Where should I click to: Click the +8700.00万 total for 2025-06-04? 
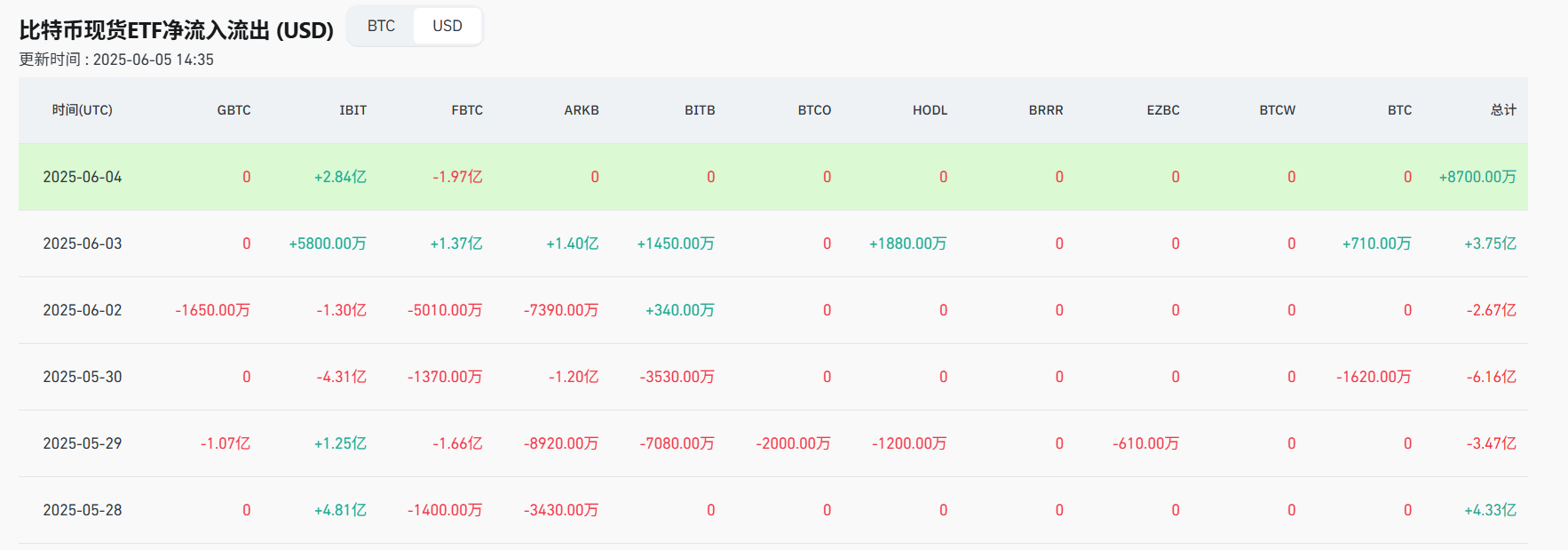pos(1477,177)
